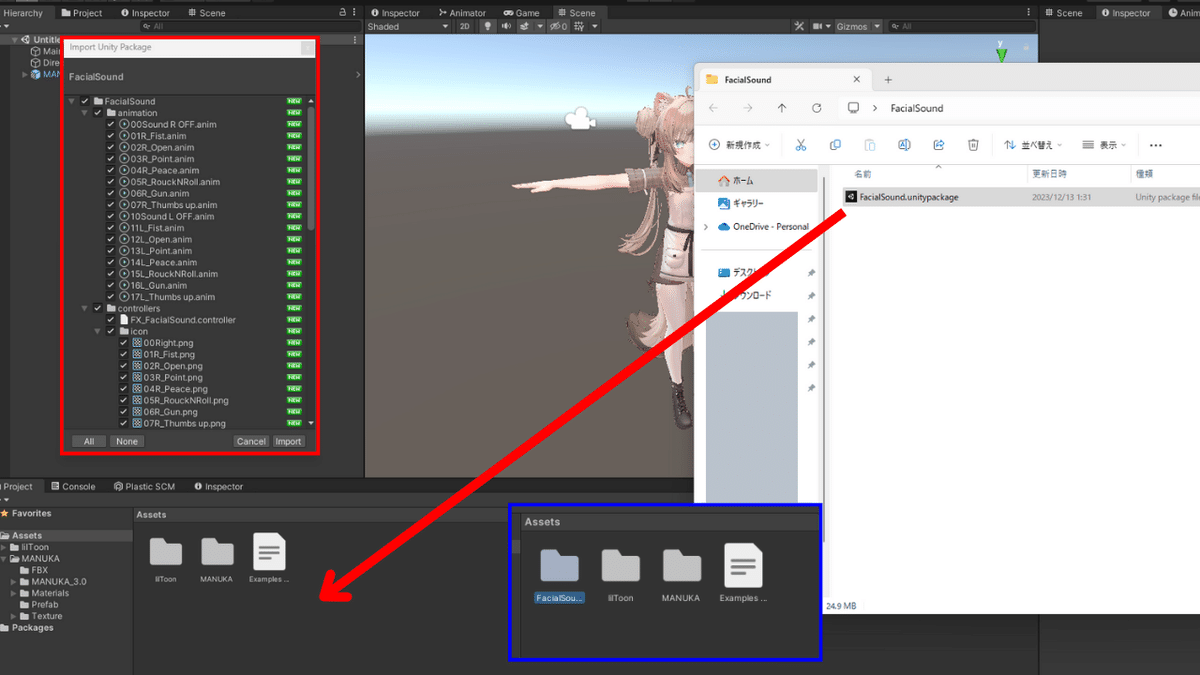
Task: Open Hierarchy panel three-dot menu
Action: tap(356, 12)
